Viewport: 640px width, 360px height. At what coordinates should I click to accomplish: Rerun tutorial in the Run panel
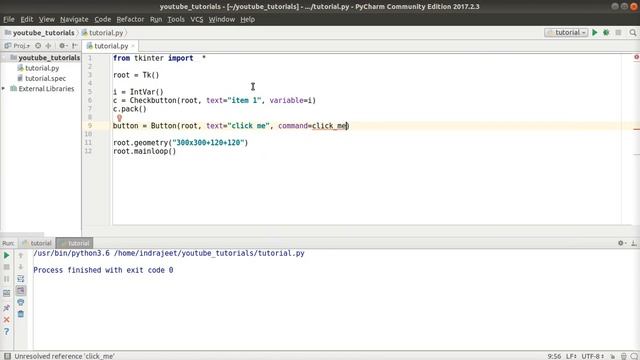coord(7,255)
